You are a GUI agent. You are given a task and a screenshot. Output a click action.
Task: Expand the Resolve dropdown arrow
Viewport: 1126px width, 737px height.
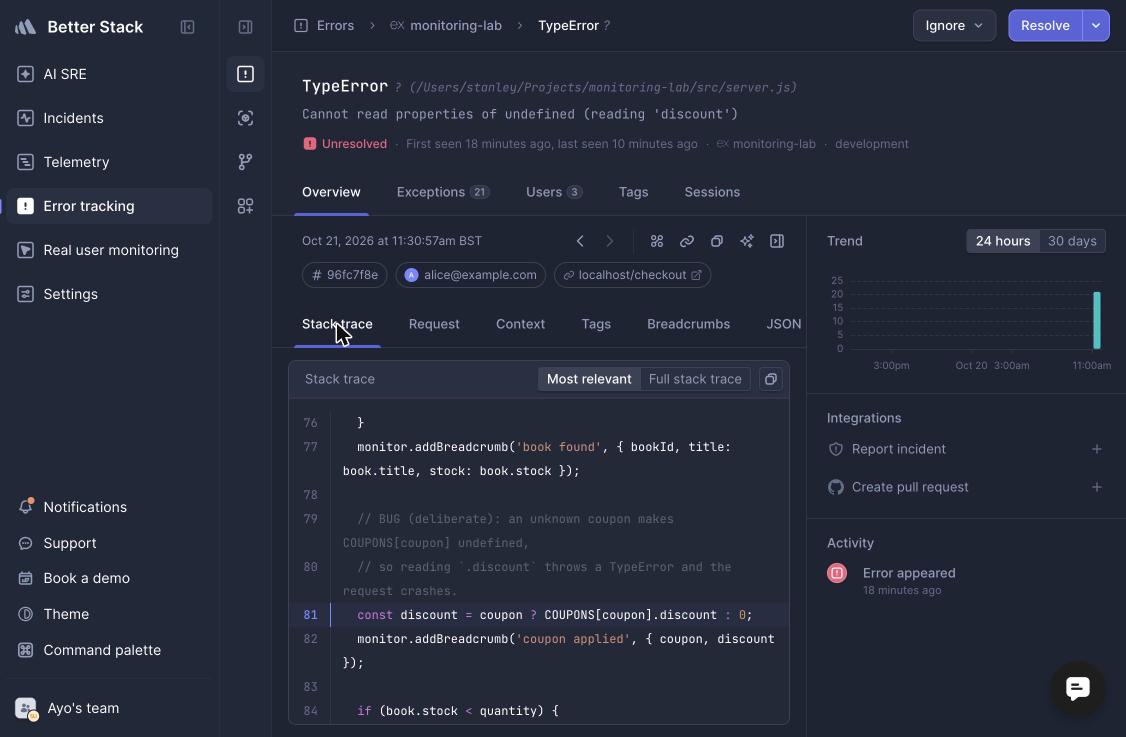(1096, 25)
